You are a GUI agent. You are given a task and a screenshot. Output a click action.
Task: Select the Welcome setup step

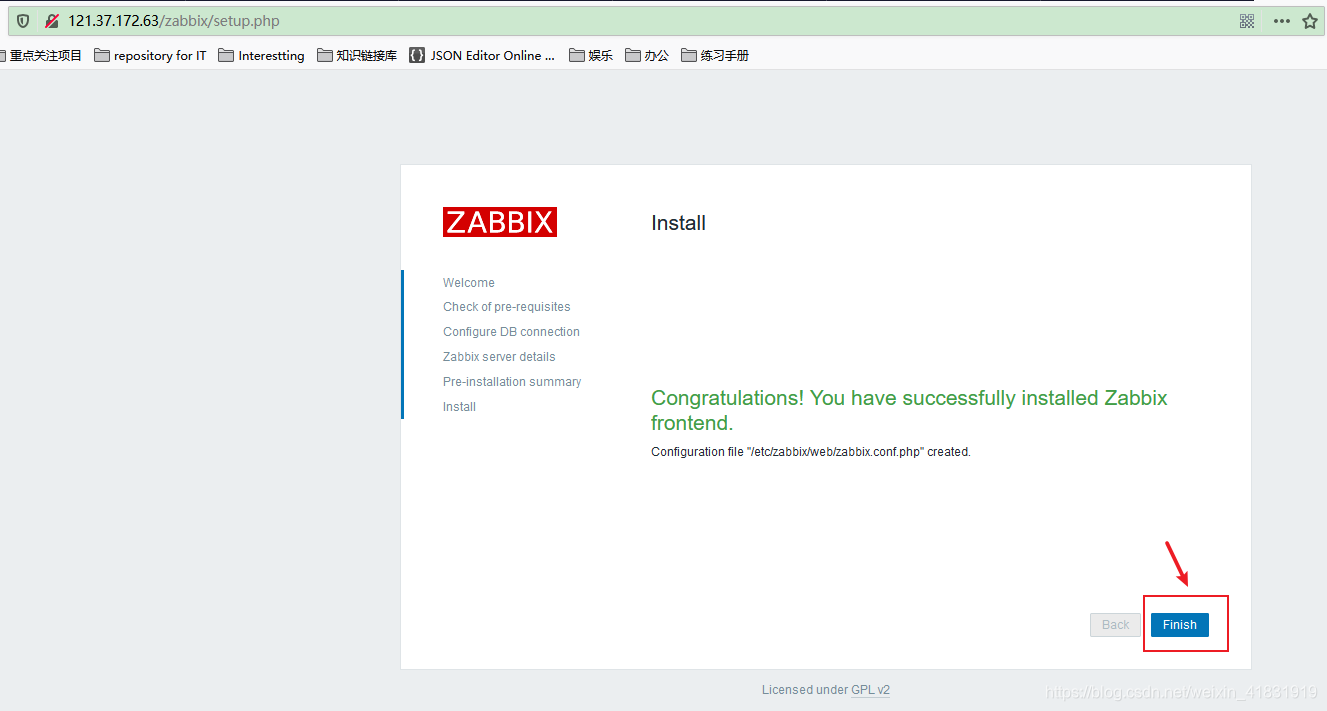click(x=469, y=283)
